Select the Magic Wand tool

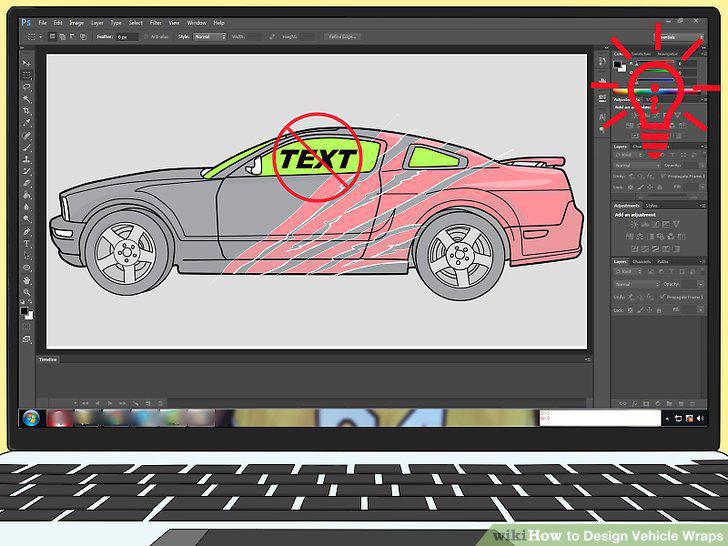pos(27,99)
